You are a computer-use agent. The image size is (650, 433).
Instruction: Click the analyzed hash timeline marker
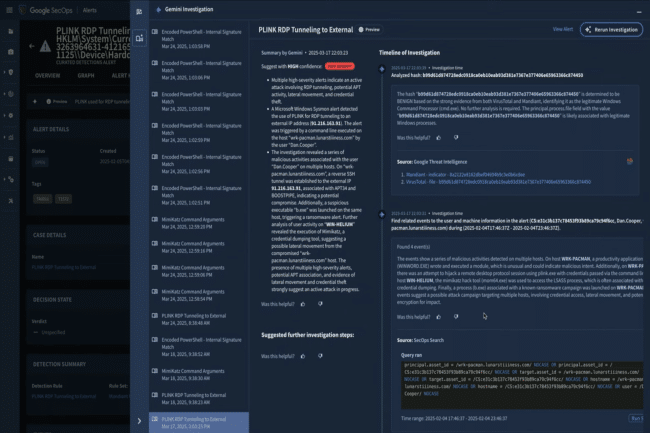click(382, 69)
